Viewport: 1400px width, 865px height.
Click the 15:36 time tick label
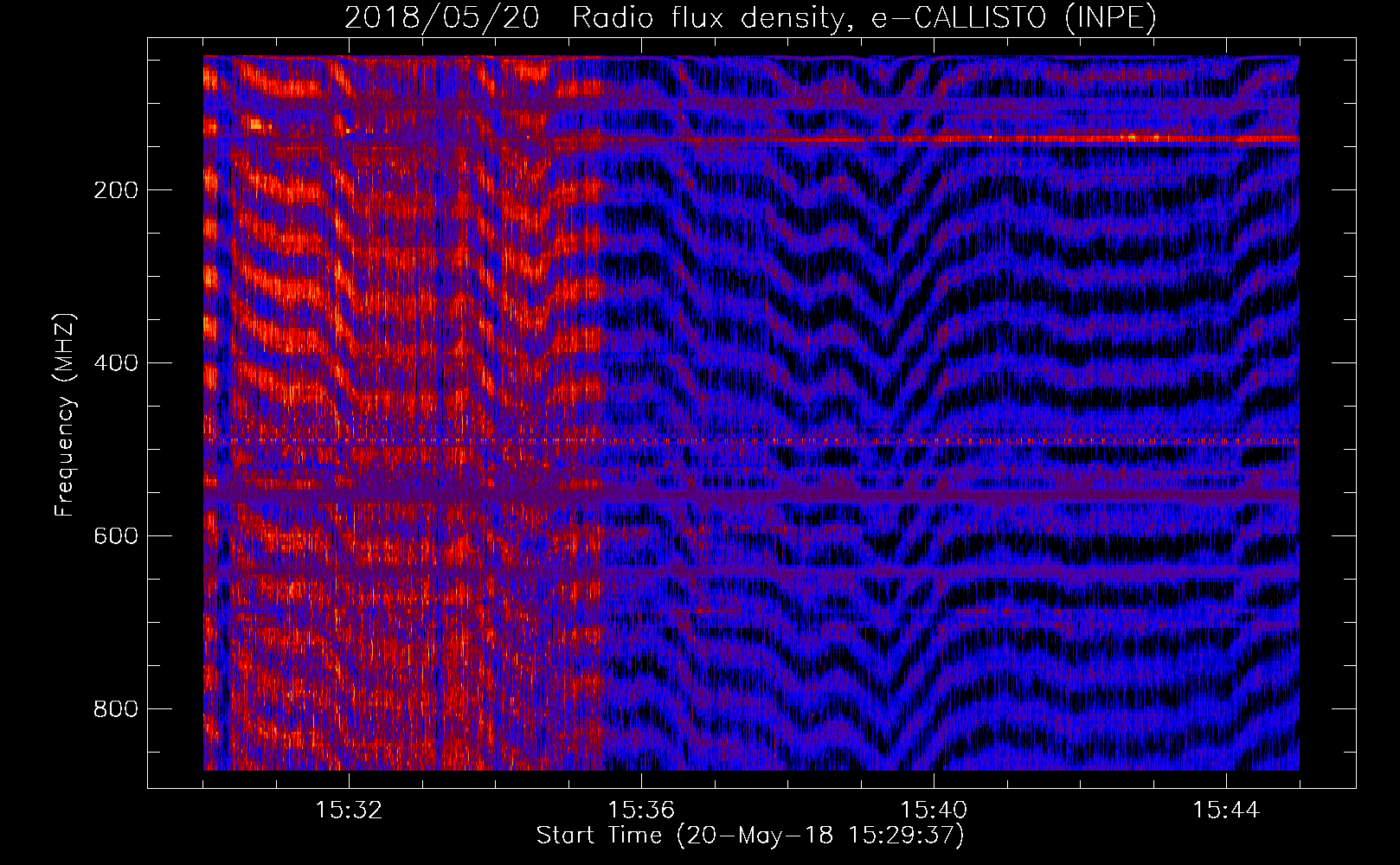(x=641, y=811)
